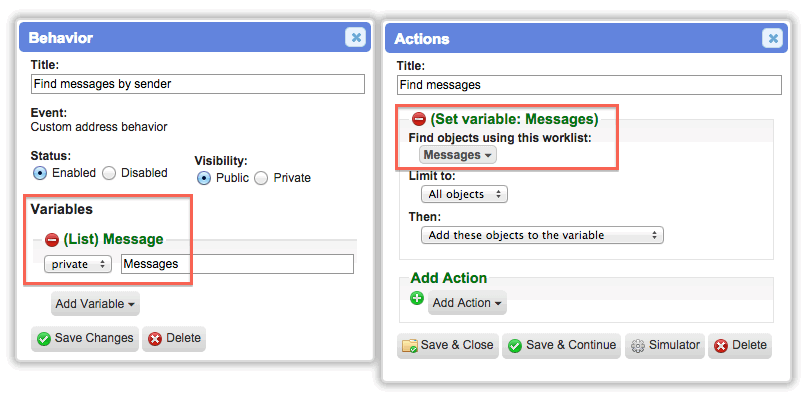Open the All objects limit dropdown
The width and height of the screenshot is (806, 405).
(464, 194)
